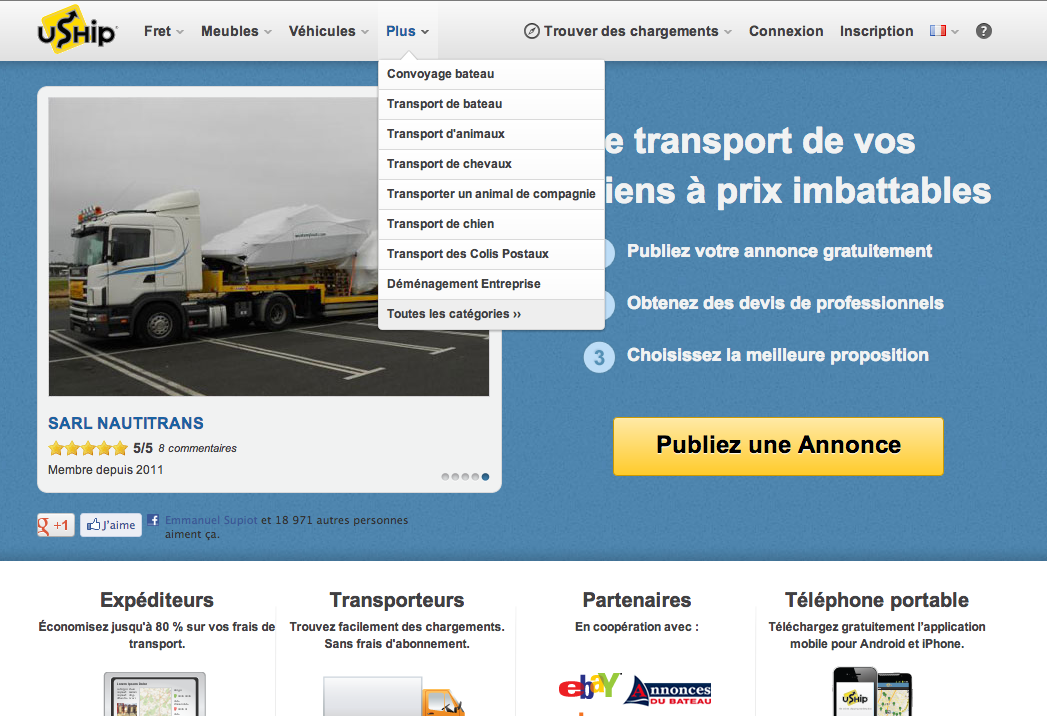Choose Toutes les catégories in menu
This screenshot has height=716, width=1047.
click(x=454, y=314)
